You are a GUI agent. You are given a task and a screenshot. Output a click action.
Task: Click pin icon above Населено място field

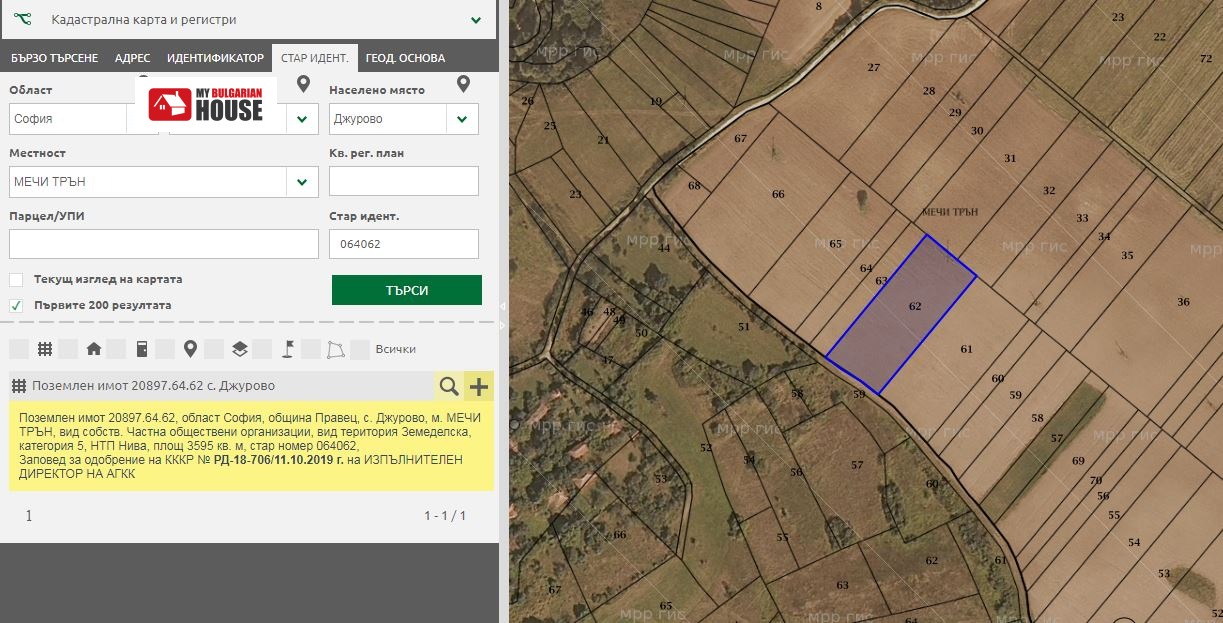click(463, 85)
